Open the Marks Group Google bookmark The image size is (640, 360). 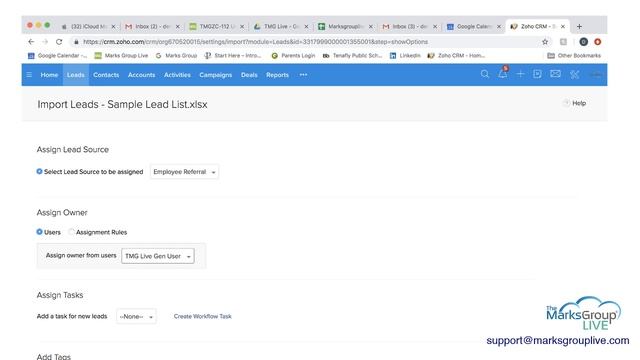176,56
